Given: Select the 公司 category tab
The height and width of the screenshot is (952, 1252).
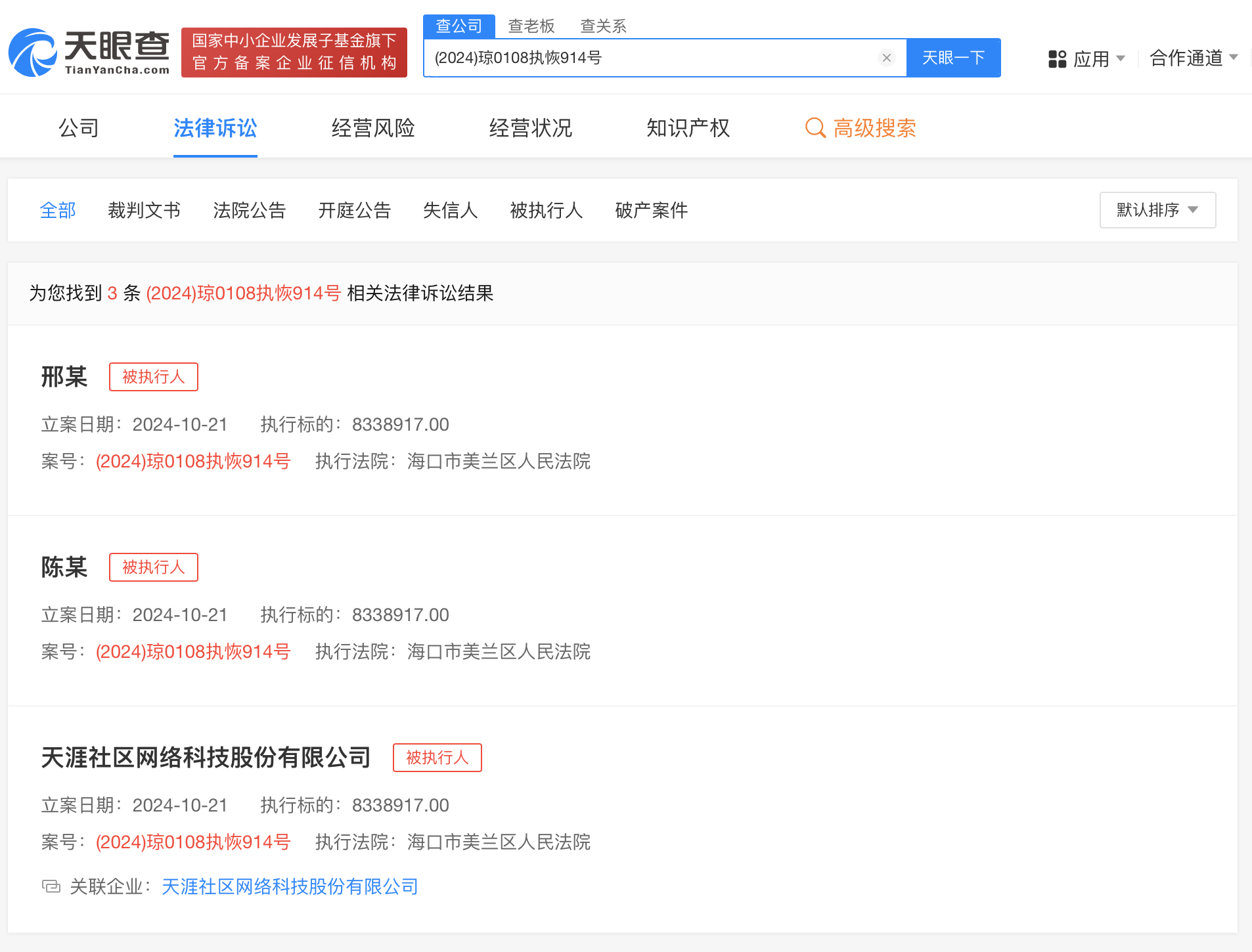Looking at the screenshot, I should [79, 128].
